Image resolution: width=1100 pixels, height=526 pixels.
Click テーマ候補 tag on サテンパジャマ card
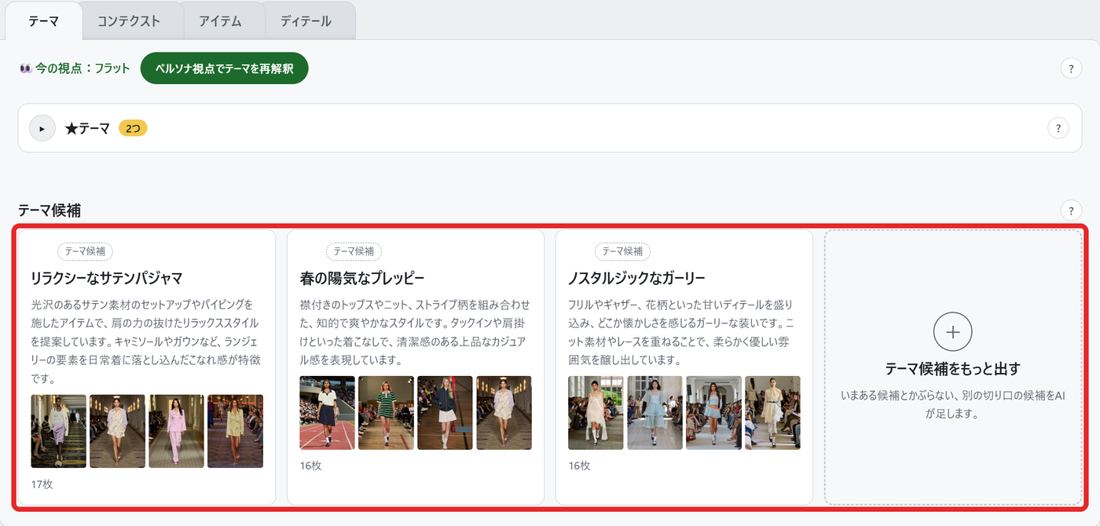pyautogui.click(x=85, y=251)
